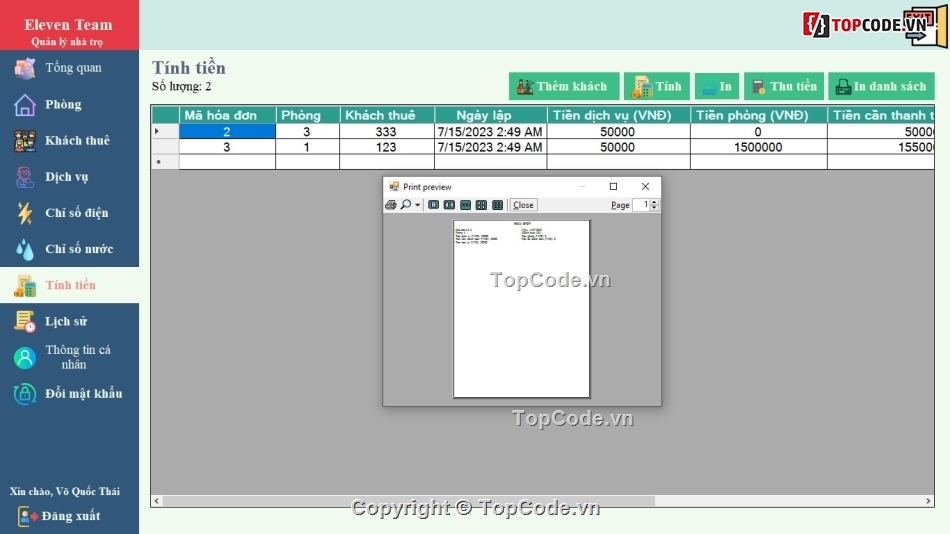Click the exit door icon at top right
The width and height of the screenshot is (950, 534).
[926, 25]
